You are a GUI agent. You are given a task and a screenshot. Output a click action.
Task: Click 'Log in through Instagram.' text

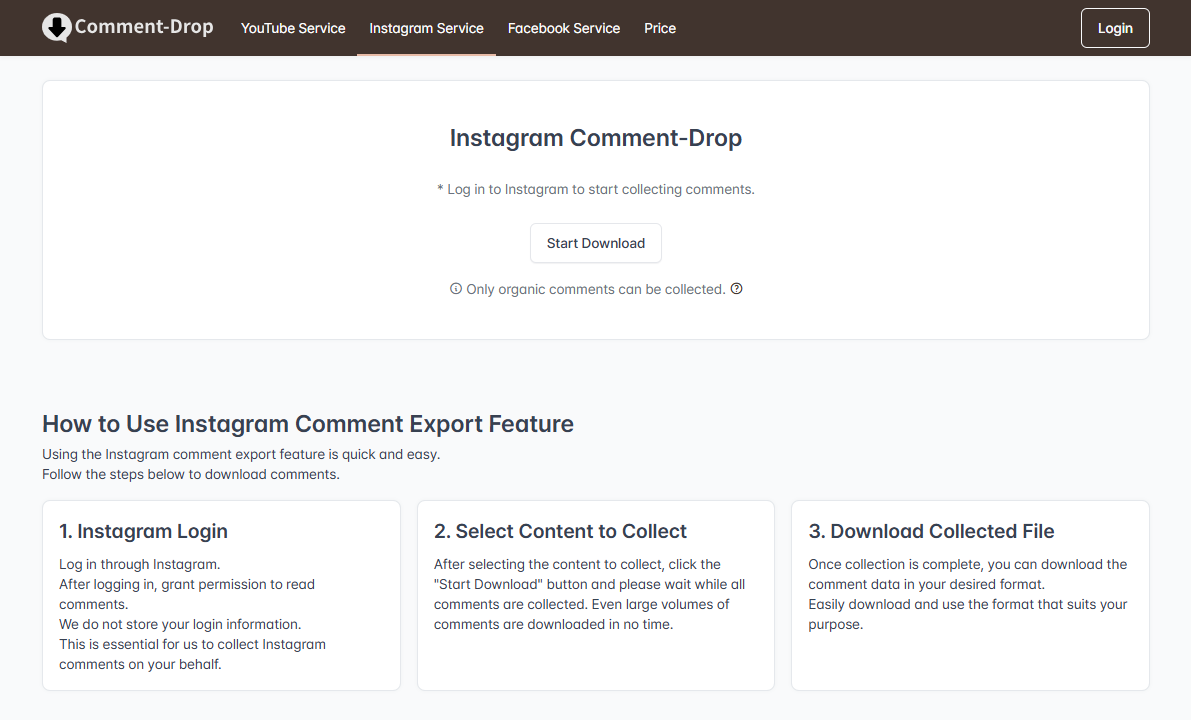coord(140,564)
